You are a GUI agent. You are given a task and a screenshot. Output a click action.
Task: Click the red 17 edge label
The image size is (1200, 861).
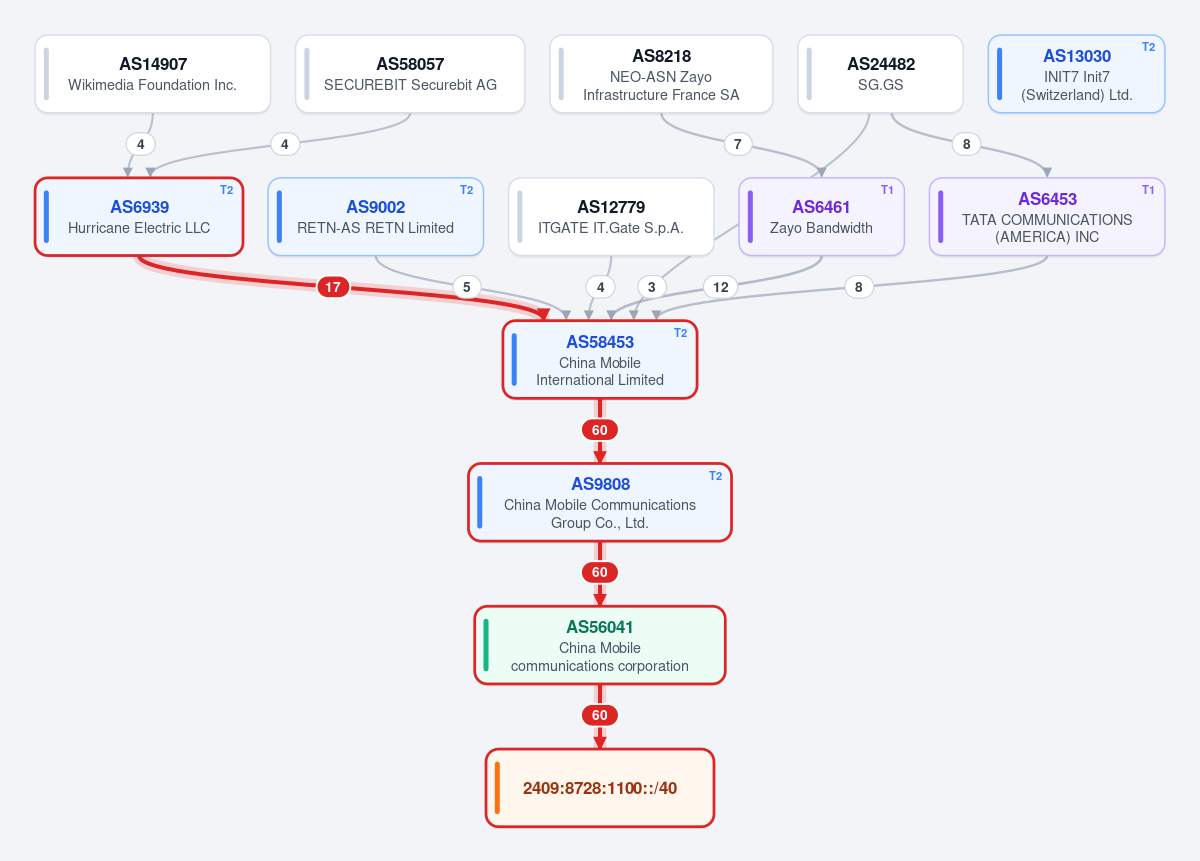click(333, 287)
